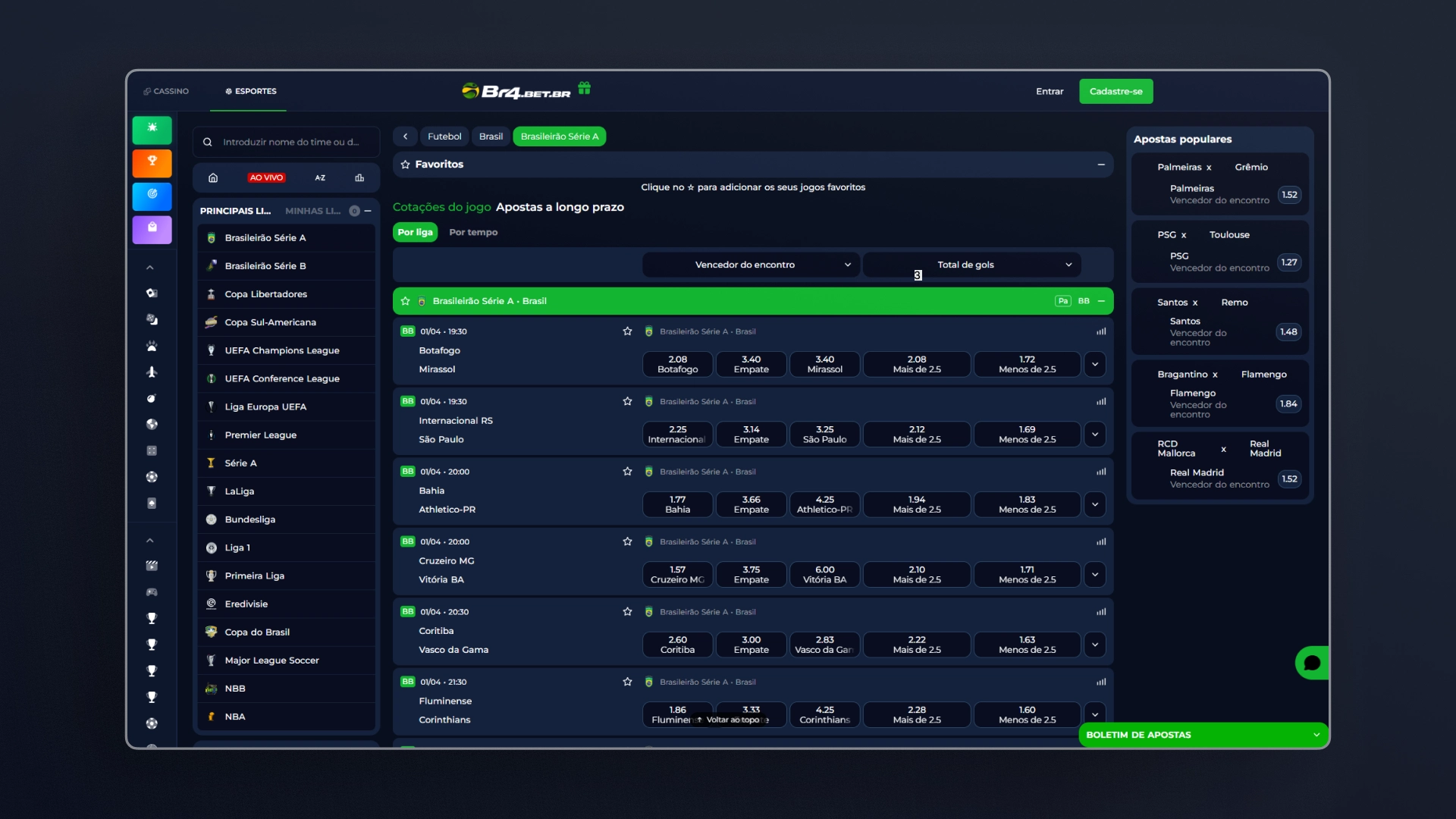Screen dimensions: 1456x819
Task: Select PSG 1.27 popular bet
Action: pyautogui.click(x=1289, y=262)
